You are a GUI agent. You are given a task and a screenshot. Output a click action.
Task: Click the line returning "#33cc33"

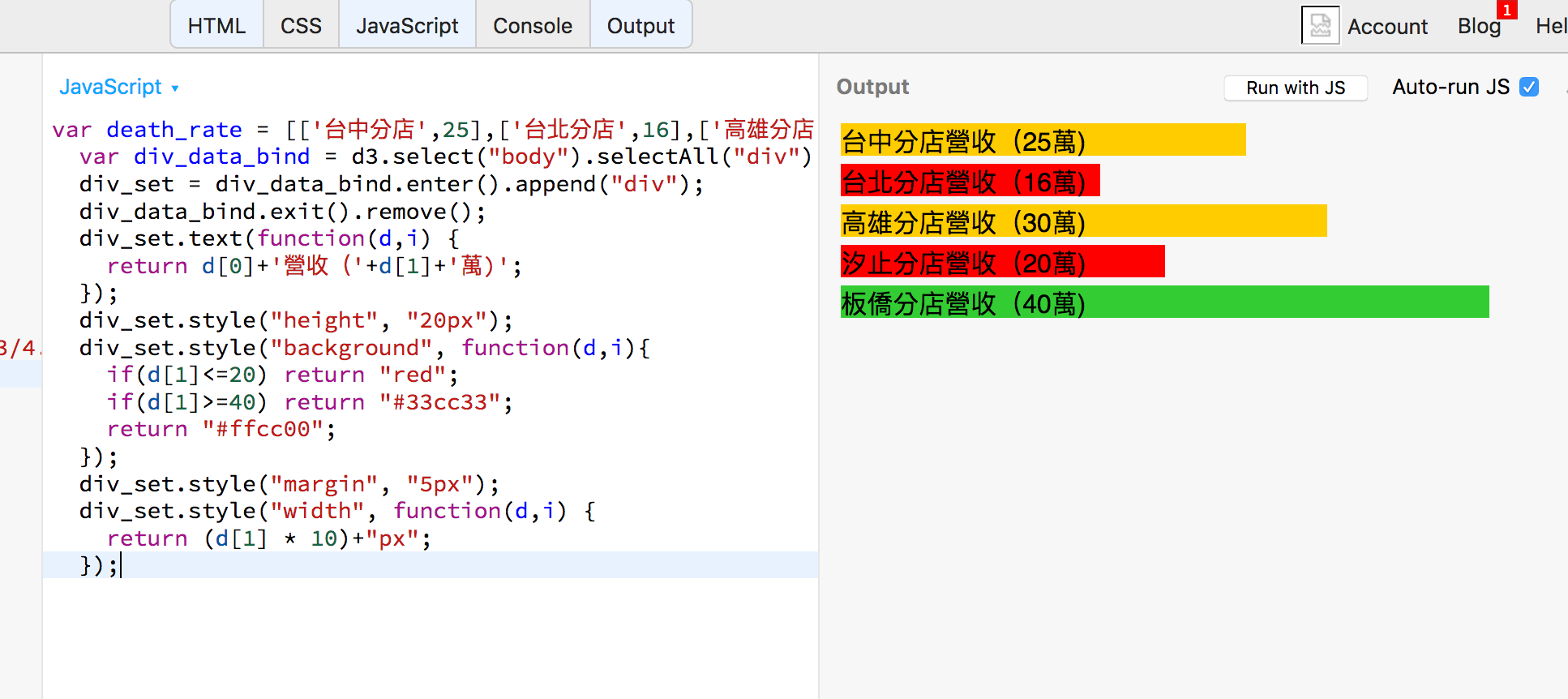click(310, 402)
